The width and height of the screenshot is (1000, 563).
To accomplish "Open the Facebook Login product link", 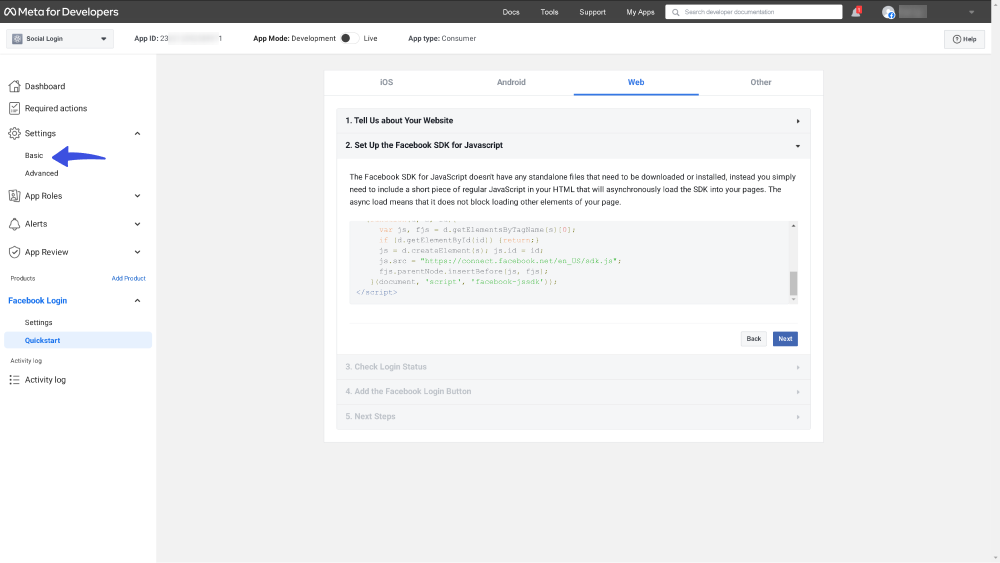I will click(x=38, y=300).
